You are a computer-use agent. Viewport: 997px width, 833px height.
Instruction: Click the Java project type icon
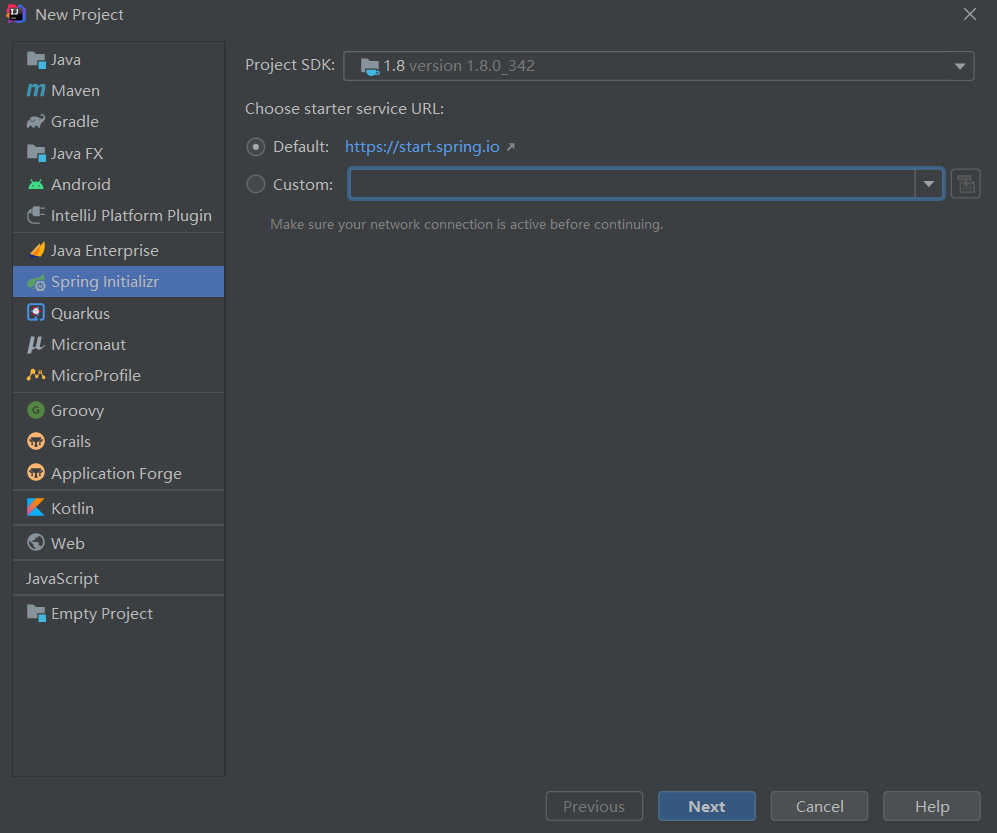click(36, 60)
